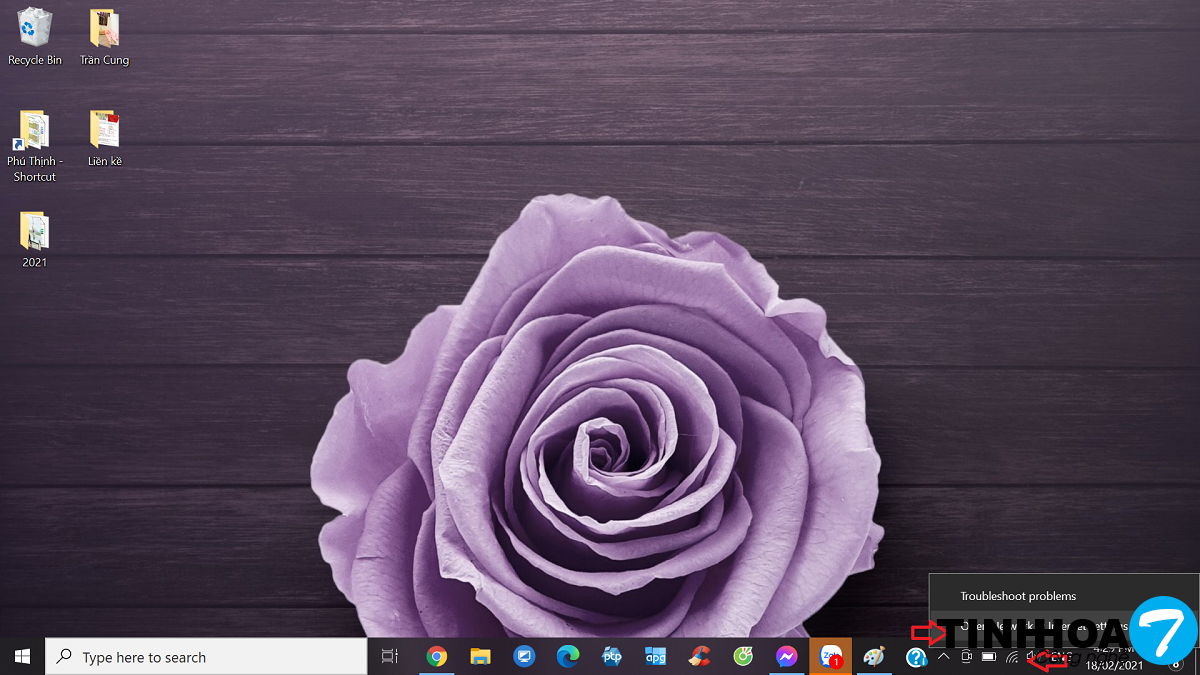The image size is (1200, 675).
Task: Select Open Network & Internet settings
Action: point(1040,626)
